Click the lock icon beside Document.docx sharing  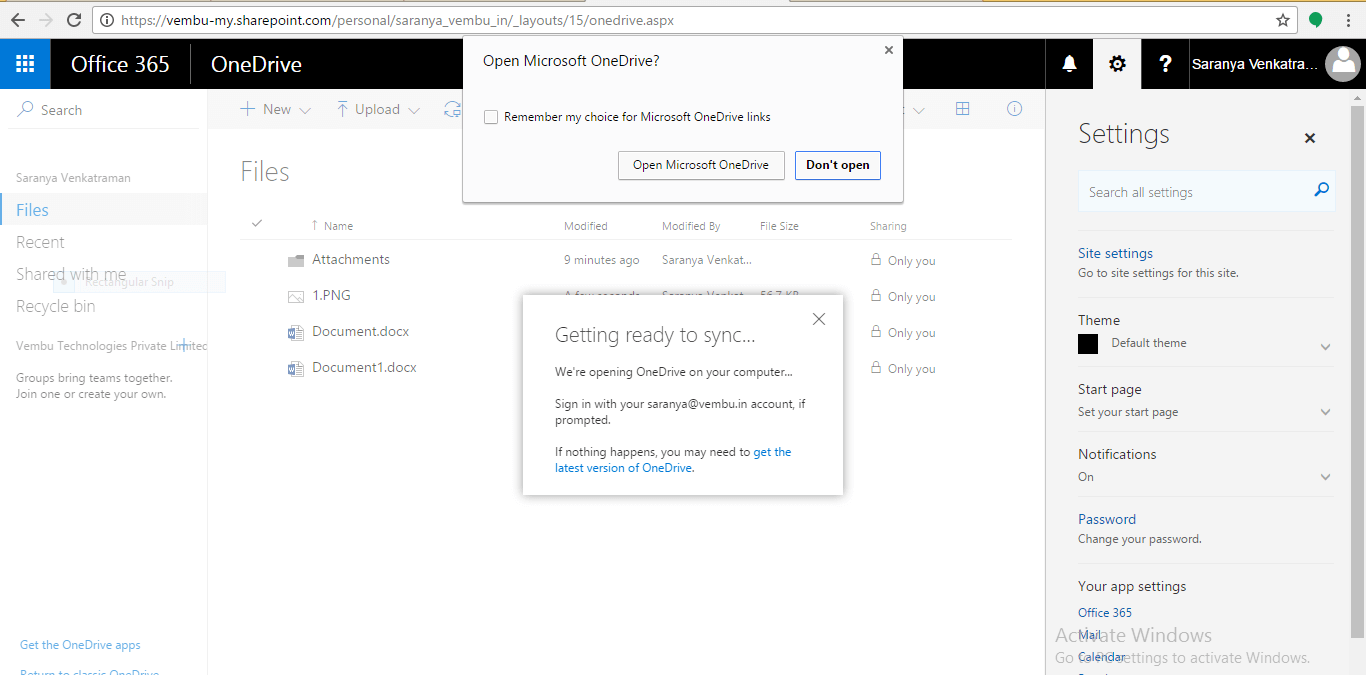[876, 332]
